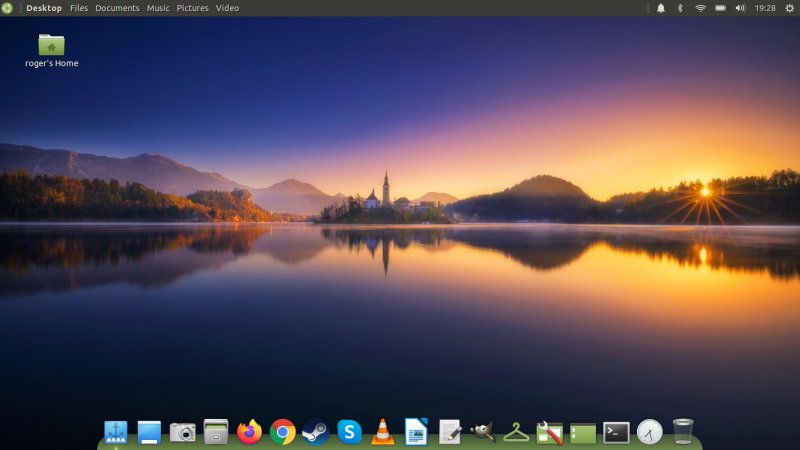
Task: Expand the Wi-Fi network menu
Action: tap(701, 8)
